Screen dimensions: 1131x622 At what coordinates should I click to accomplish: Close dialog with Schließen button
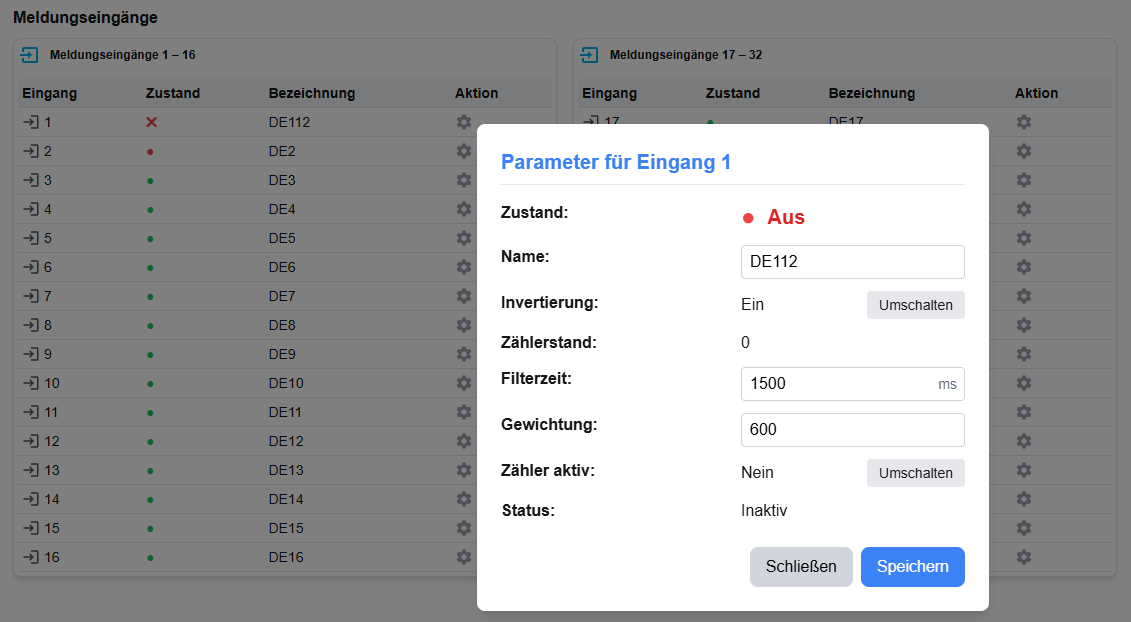click(x=800, y=567)
